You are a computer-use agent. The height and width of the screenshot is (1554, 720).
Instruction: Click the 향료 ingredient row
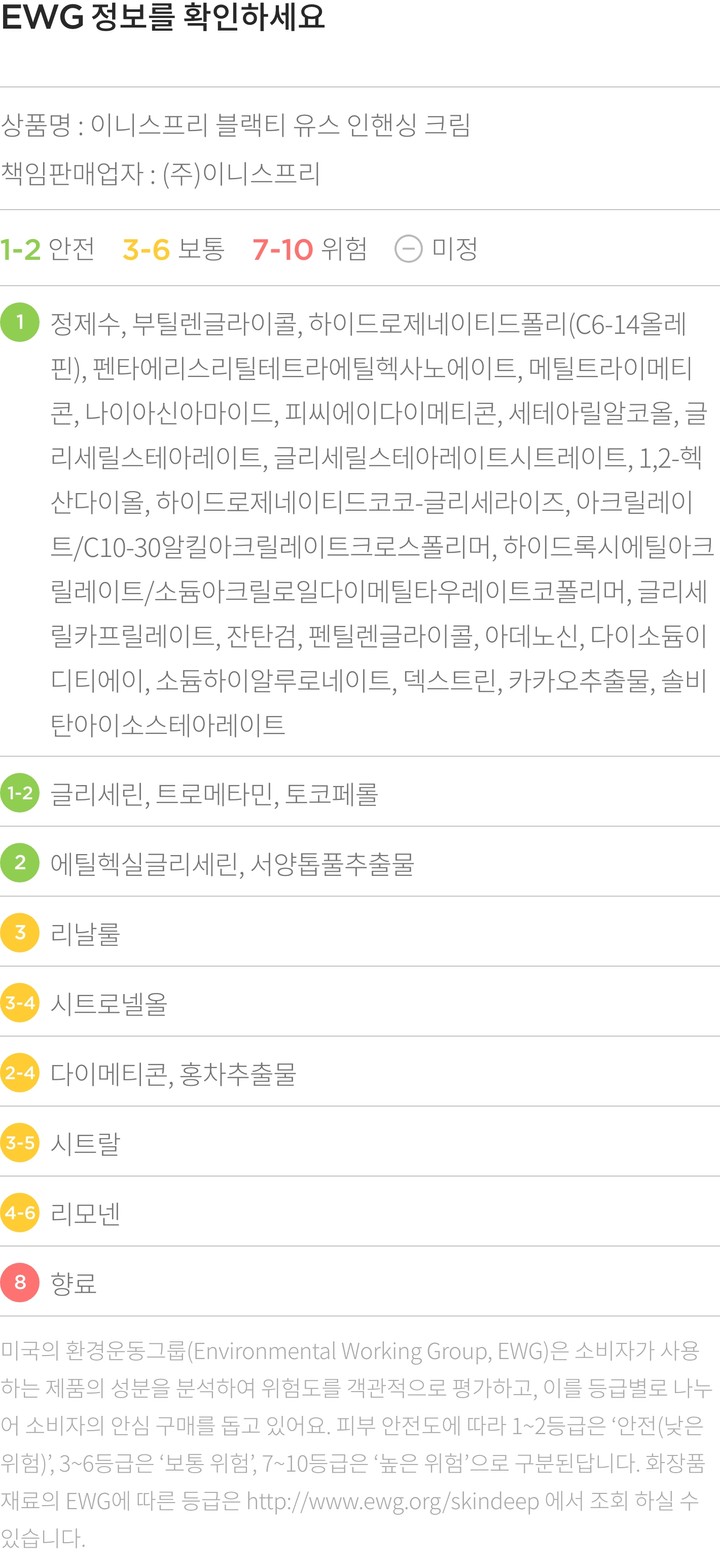pyautogui.click(x=74, y=1283)
